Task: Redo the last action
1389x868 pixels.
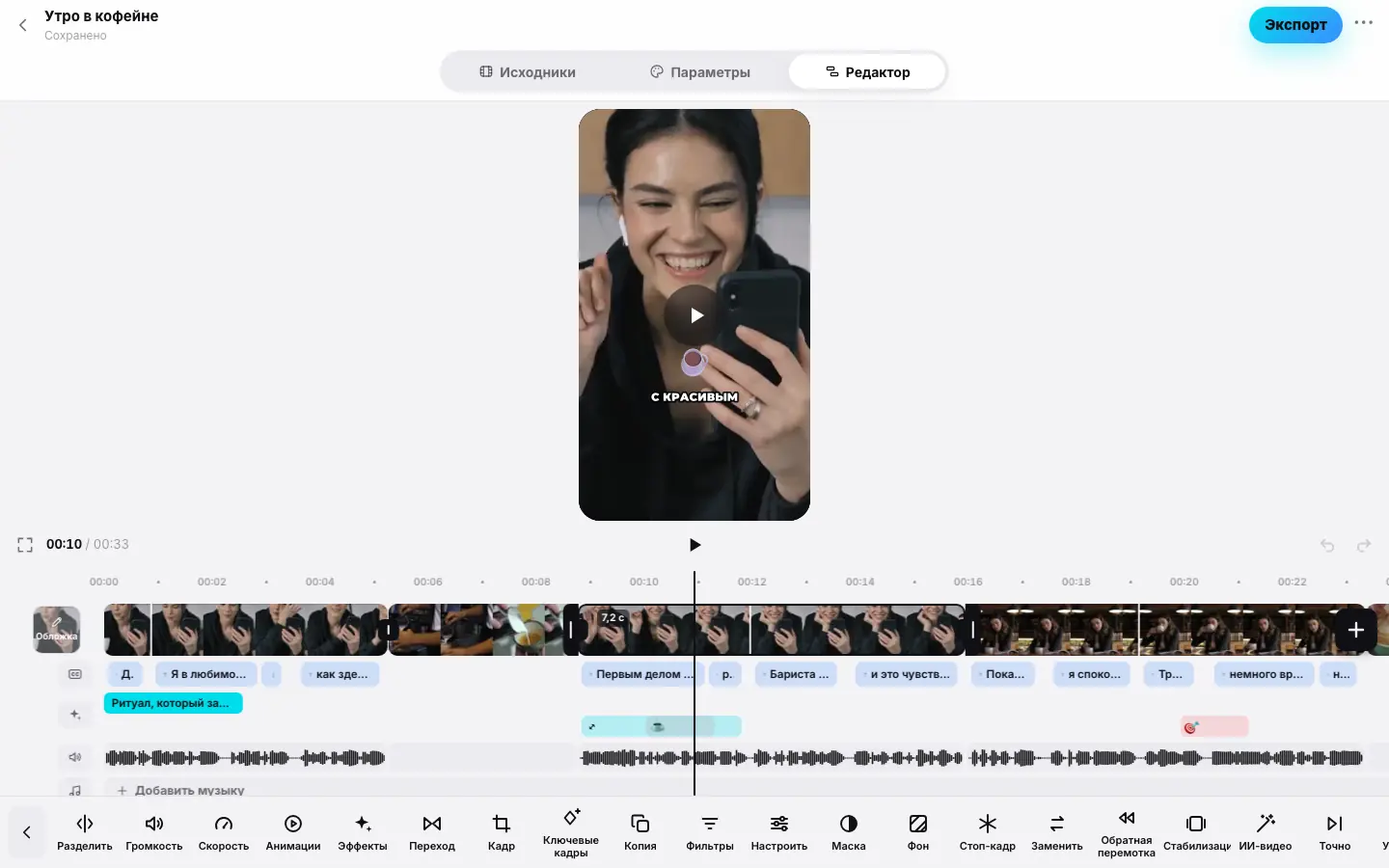Action: click(x=1364, y=546)
